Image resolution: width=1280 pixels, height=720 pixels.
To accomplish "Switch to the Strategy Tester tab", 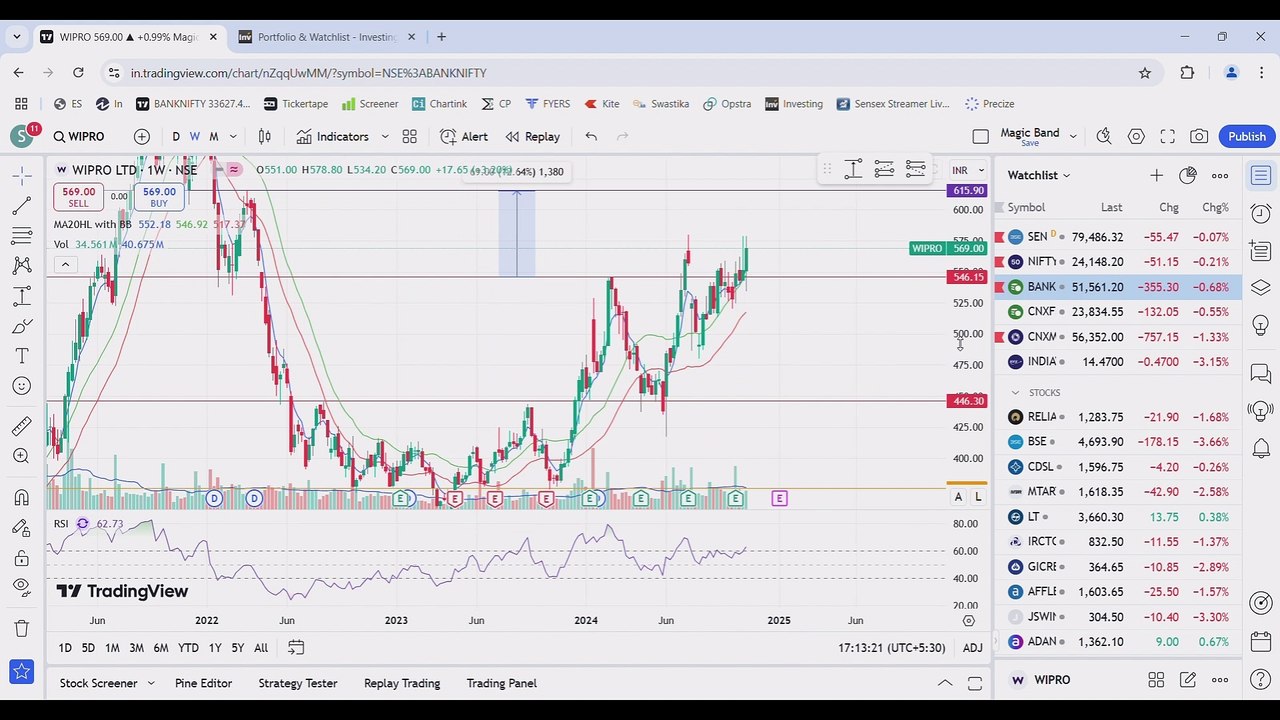I will tap(298, 683).
